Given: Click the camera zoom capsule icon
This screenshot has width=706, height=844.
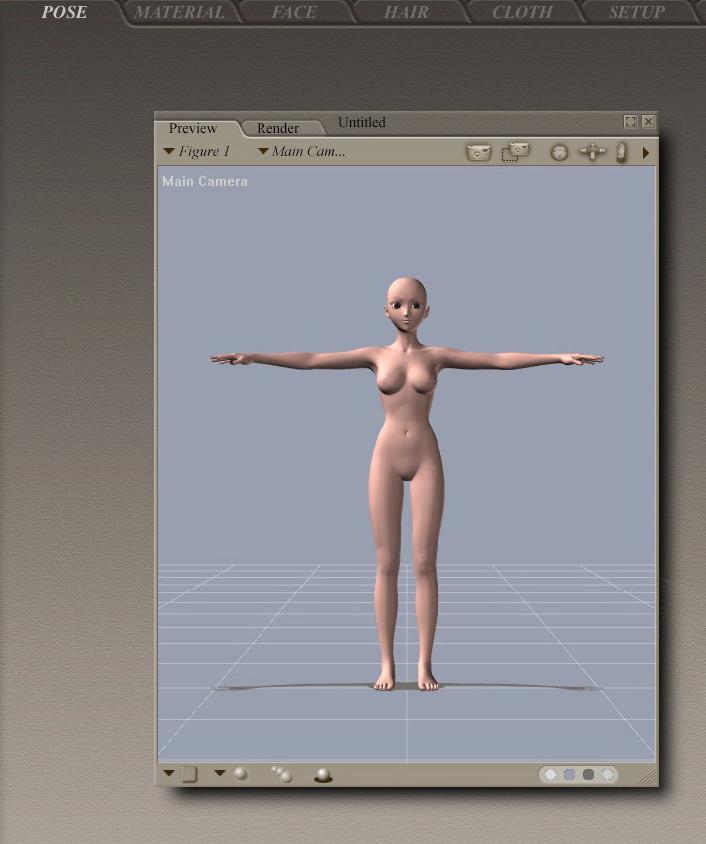Looking at the screenshot, I should tap(621, 153).
